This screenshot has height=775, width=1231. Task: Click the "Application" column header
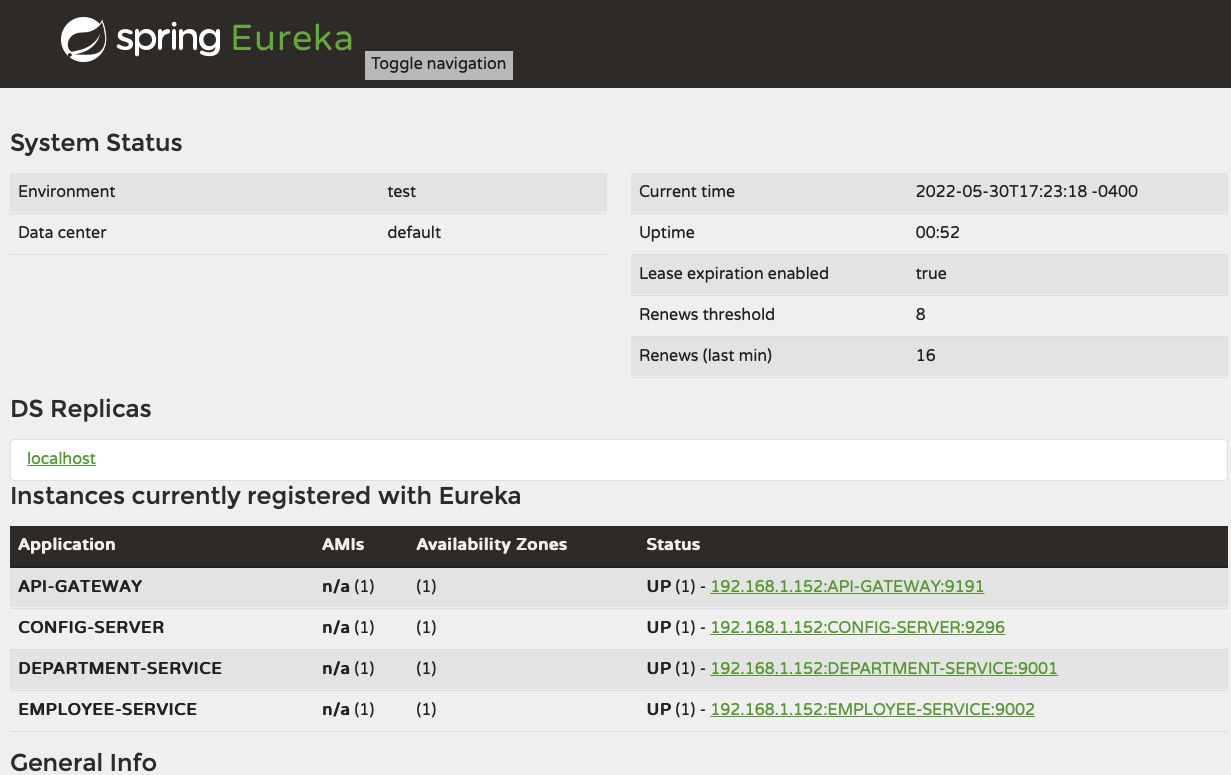(x=67, y=544)
